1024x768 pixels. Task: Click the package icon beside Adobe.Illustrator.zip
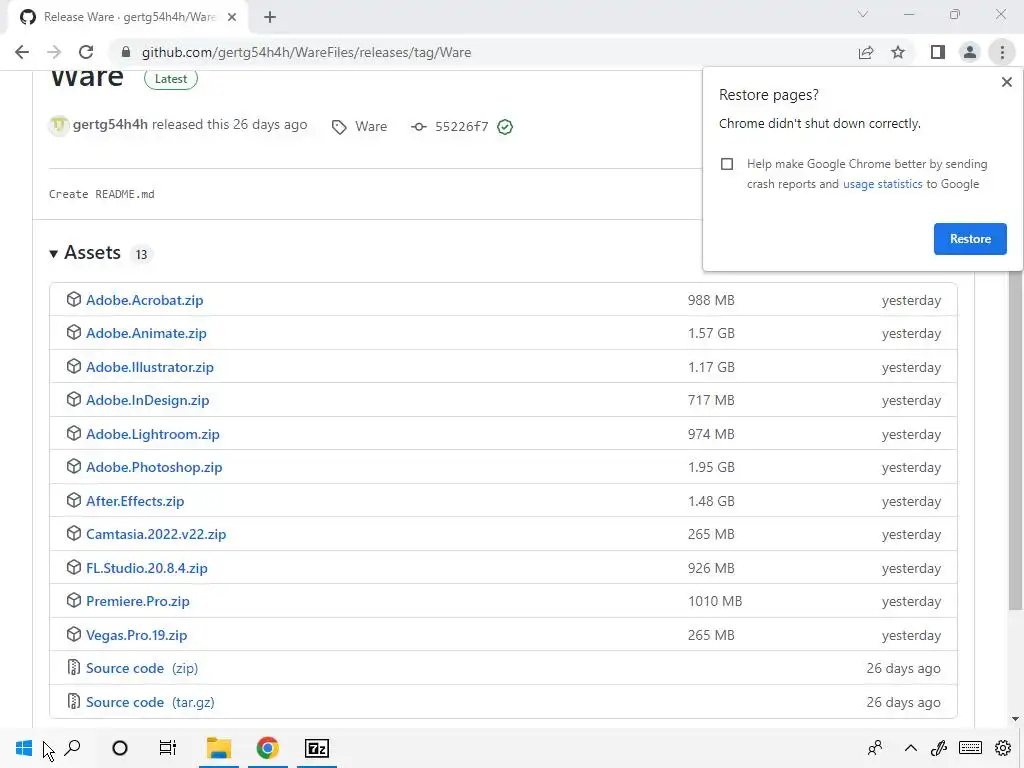(74, 366)
